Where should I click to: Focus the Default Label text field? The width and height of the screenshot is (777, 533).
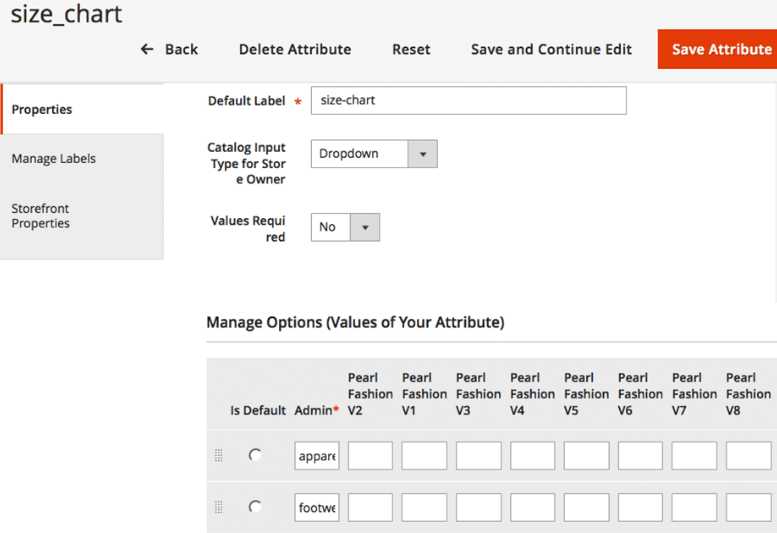(x=468, y=101)
